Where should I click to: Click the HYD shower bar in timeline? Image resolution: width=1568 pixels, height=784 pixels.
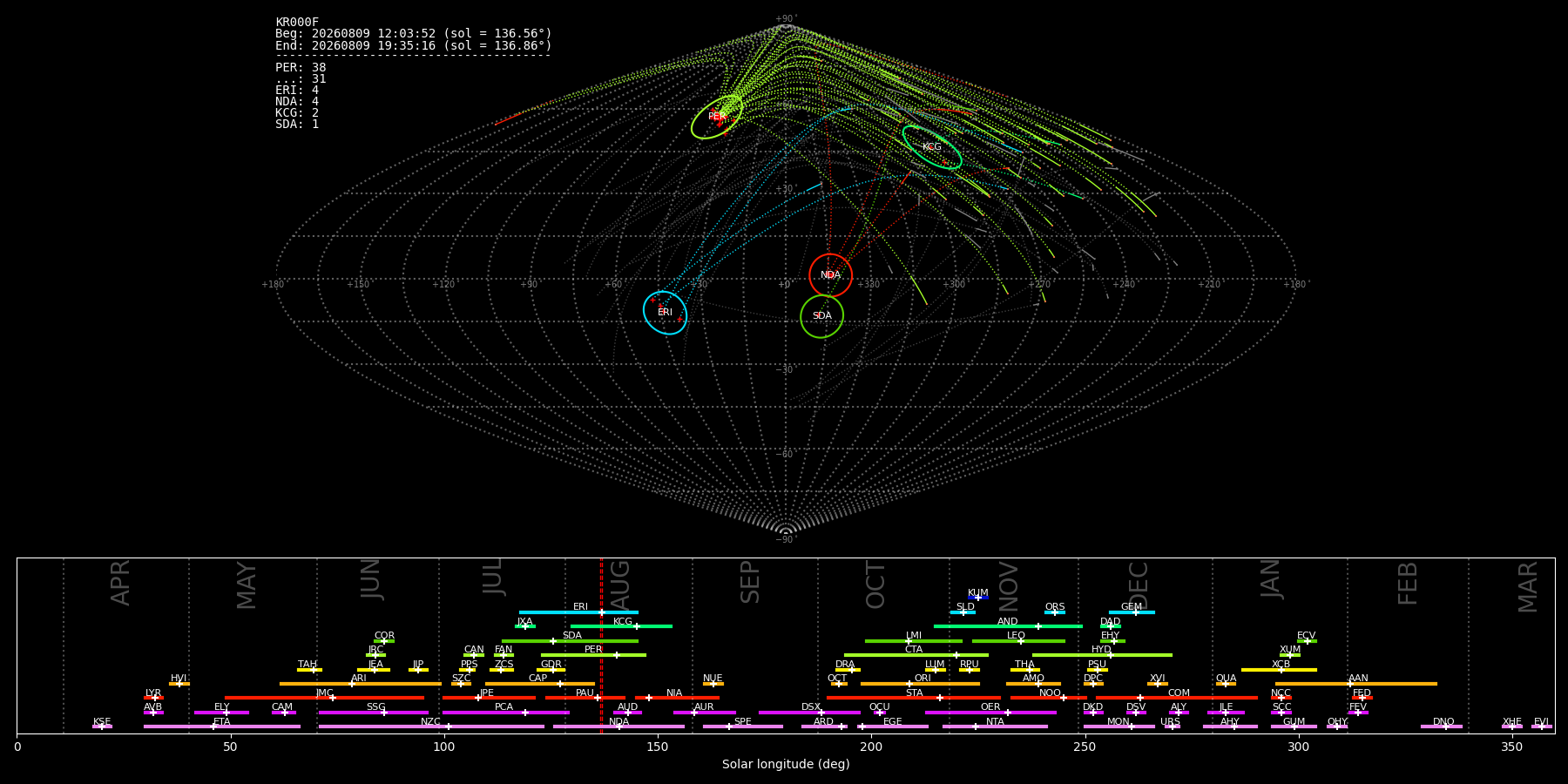tap(1102, 655)
